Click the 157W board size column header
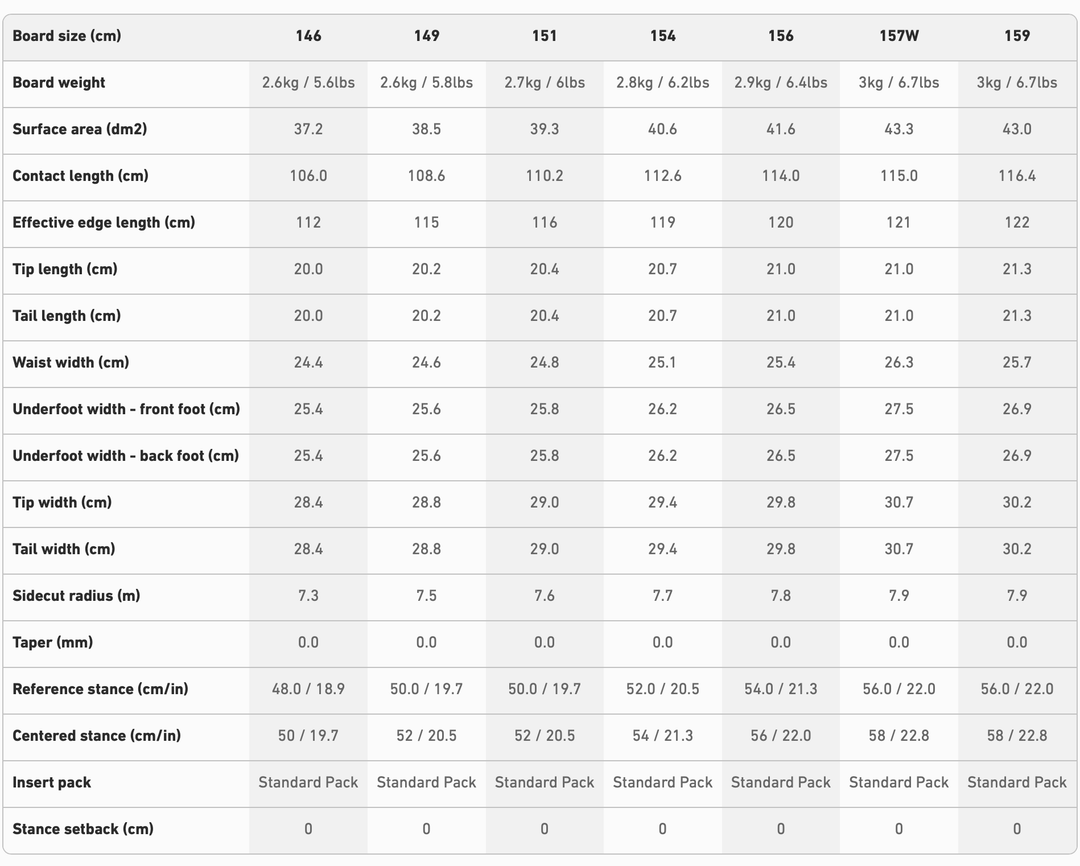The image size is (1080, 866). pyautogui.click(x=898, y=36)
